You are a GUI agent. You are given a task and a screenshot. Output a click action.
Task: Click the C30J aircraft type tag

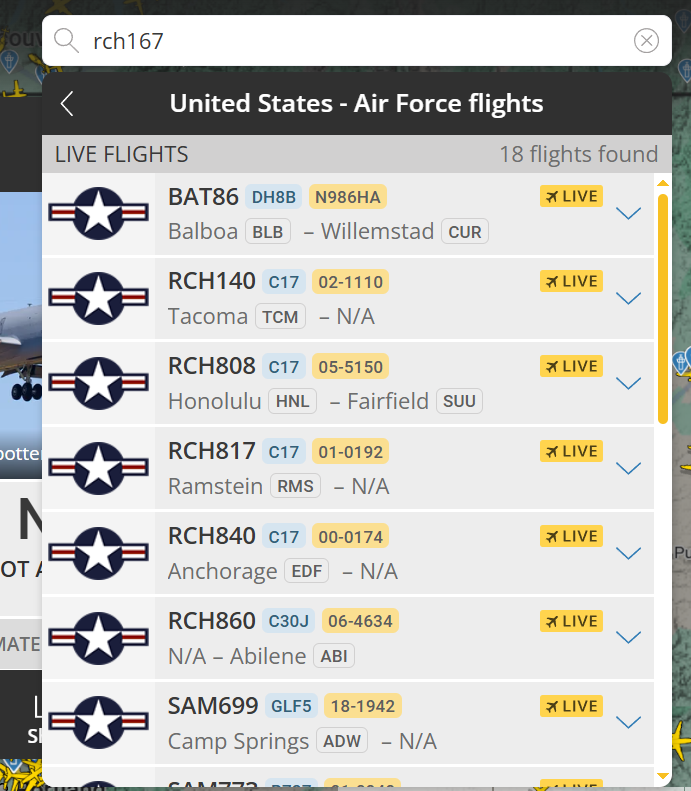coord(288,622)
